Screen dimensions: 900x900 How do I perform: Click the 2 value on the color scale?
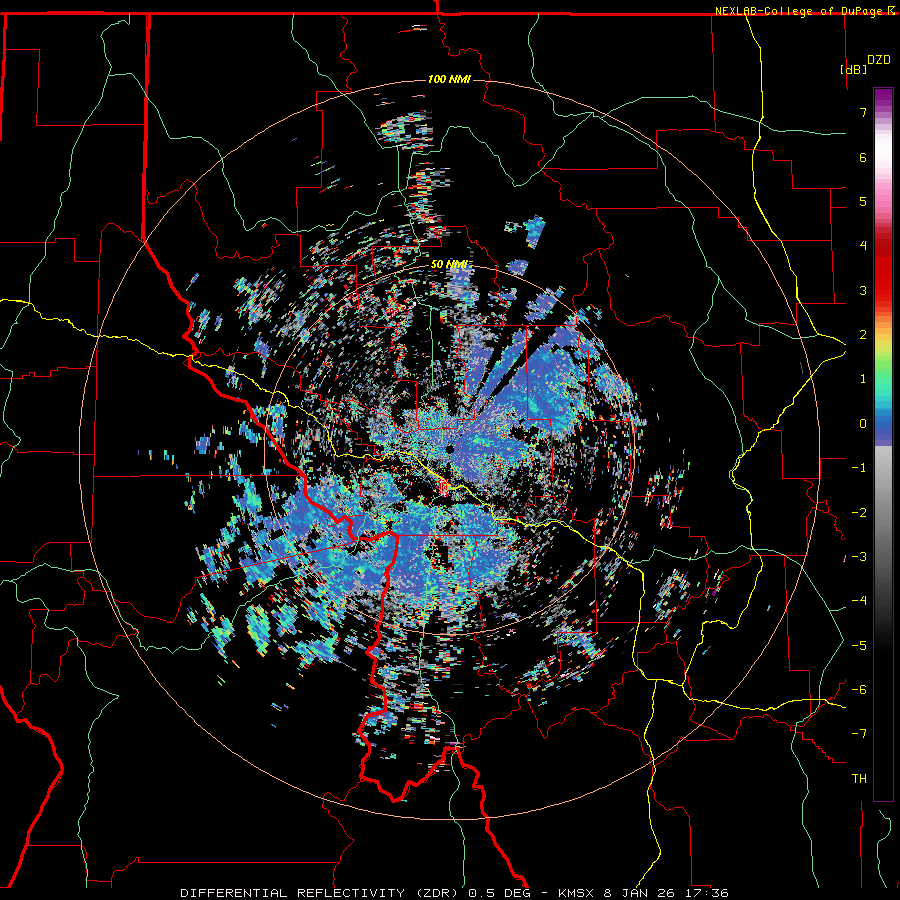[x=863, y=335]
